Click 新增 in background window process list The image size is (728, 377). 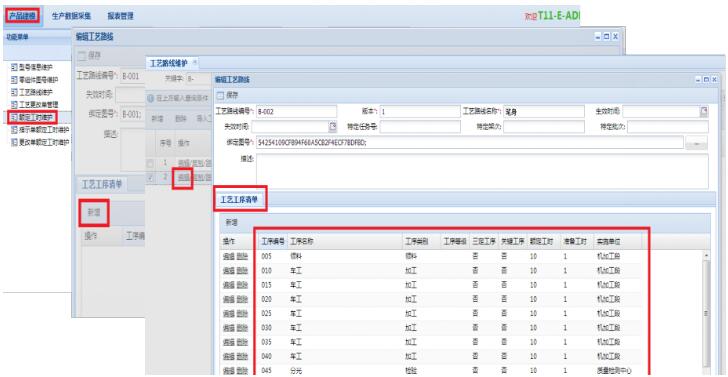click(x=94, y=212)
